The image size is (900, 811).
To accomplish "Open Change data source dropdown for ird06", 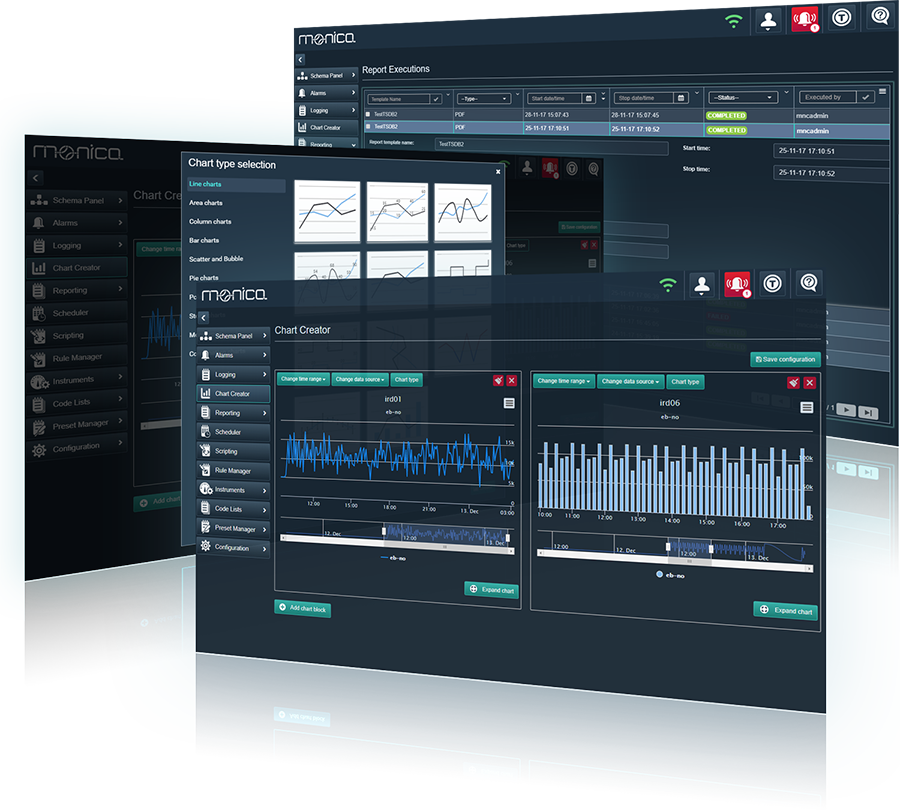I will tap(630, 381).
